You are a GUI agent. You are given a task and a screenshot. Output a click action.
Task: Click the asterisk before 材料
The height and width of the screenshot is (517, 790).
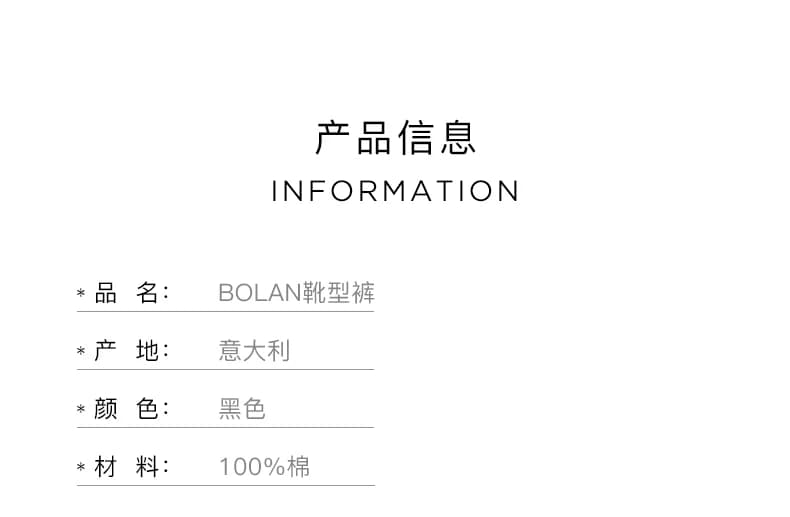[81, 468]
